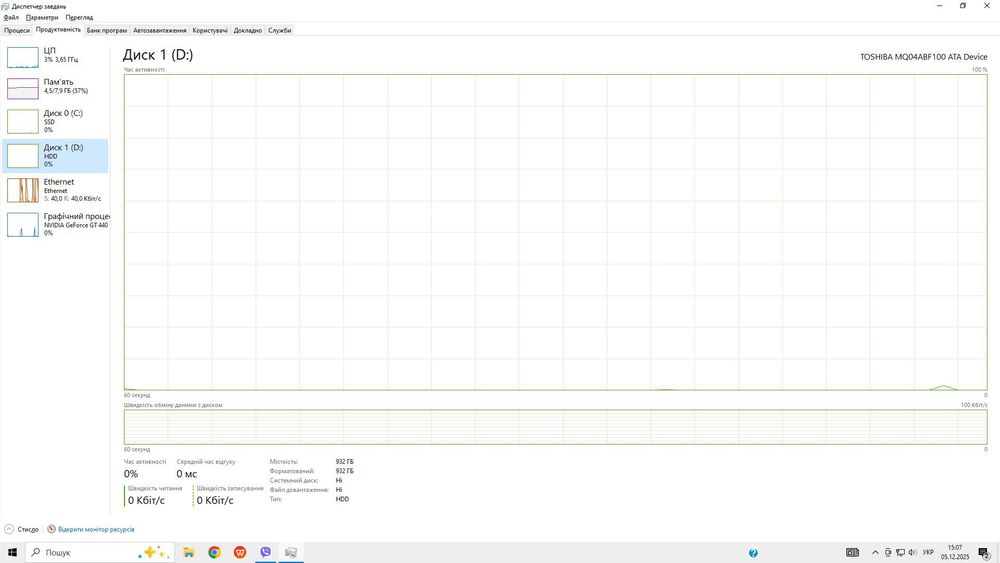The width and height of the screenshot is (1000, 563).
Task: Open Google Chrome from the taskbar
Action: coord(214,552)
